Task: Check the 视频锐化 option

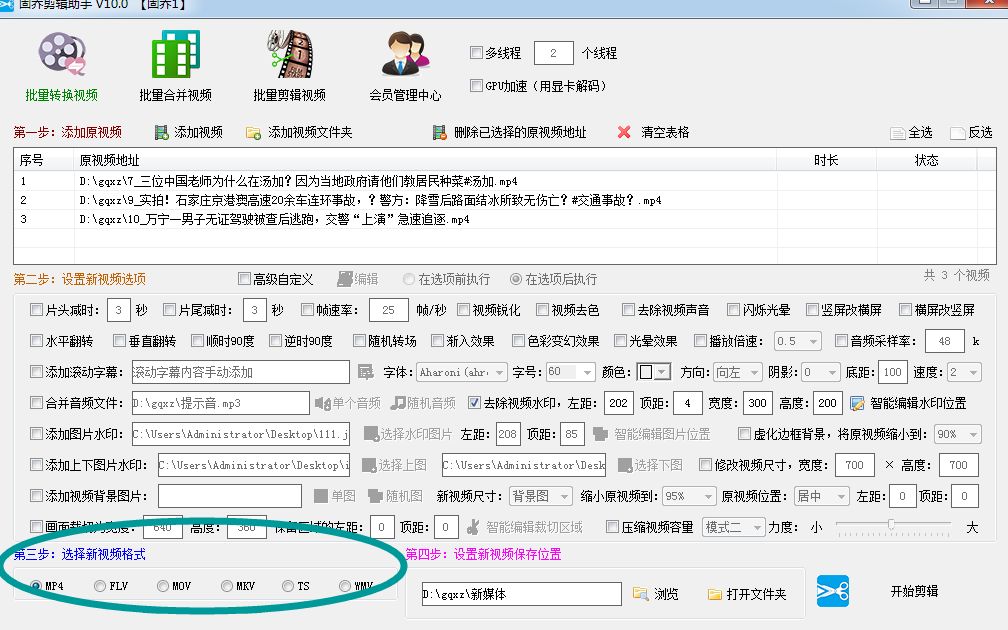Action: [464, 310]
